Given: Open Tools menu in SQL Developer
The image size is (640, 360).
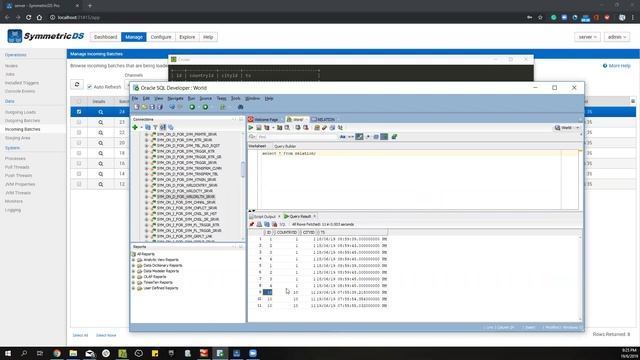Looking at the screenshot, I should [x=236, y=98].
